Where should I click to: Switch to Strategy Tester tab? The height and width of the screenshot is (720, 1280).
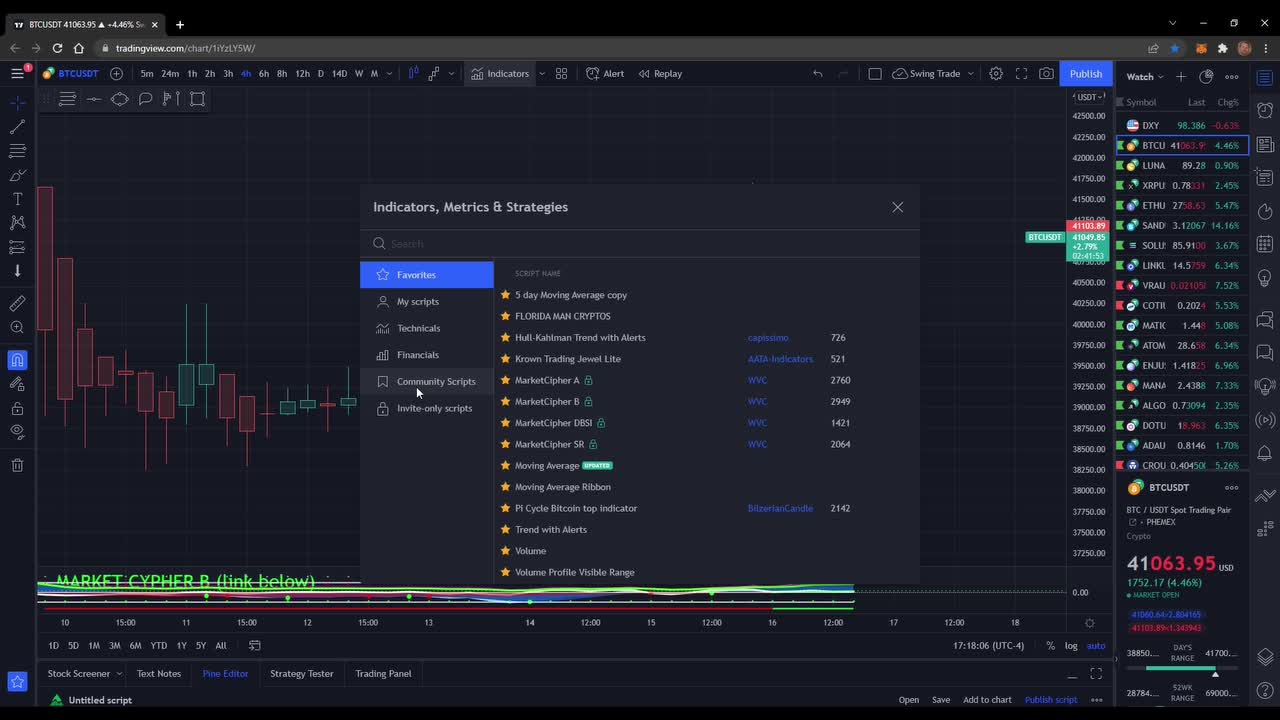pos(302,674)
